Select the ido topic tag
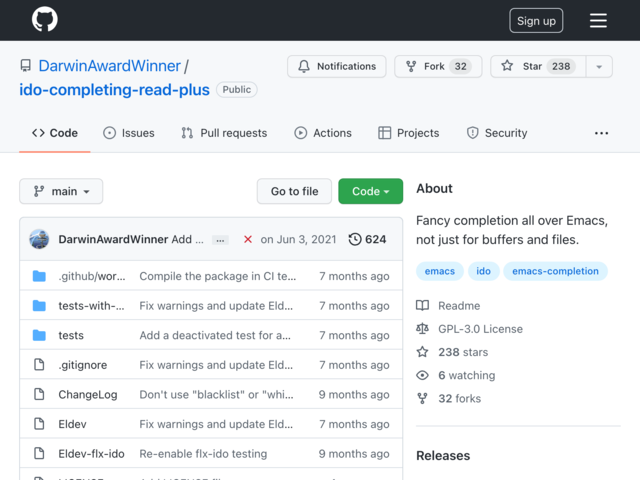 click(483, 271)
